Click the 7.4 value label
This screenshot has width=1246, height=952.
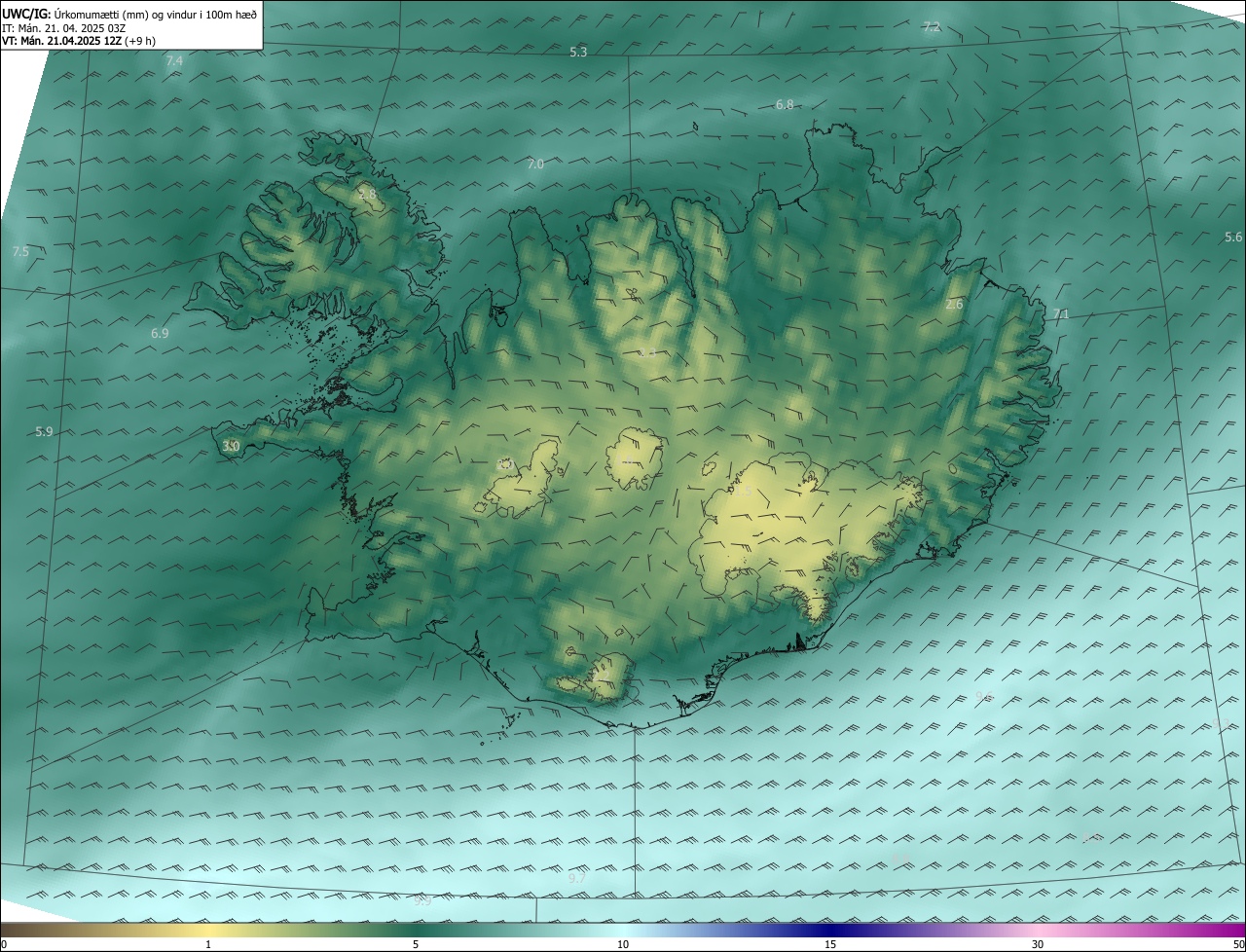(x=174, y=61)
